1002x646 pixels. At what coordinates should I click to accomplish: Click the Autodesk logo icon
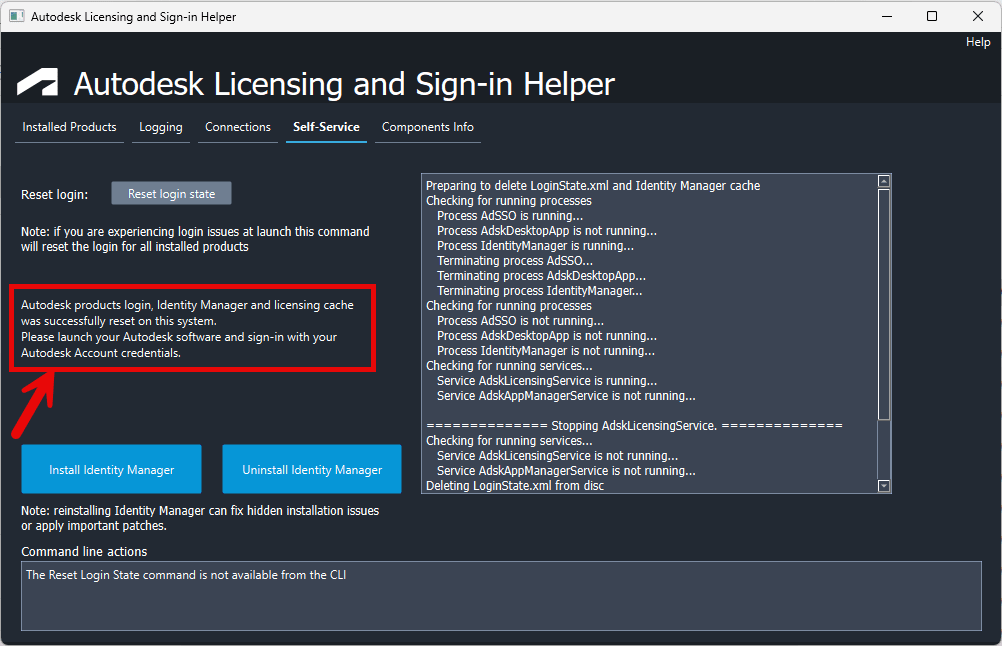[38, 82]
